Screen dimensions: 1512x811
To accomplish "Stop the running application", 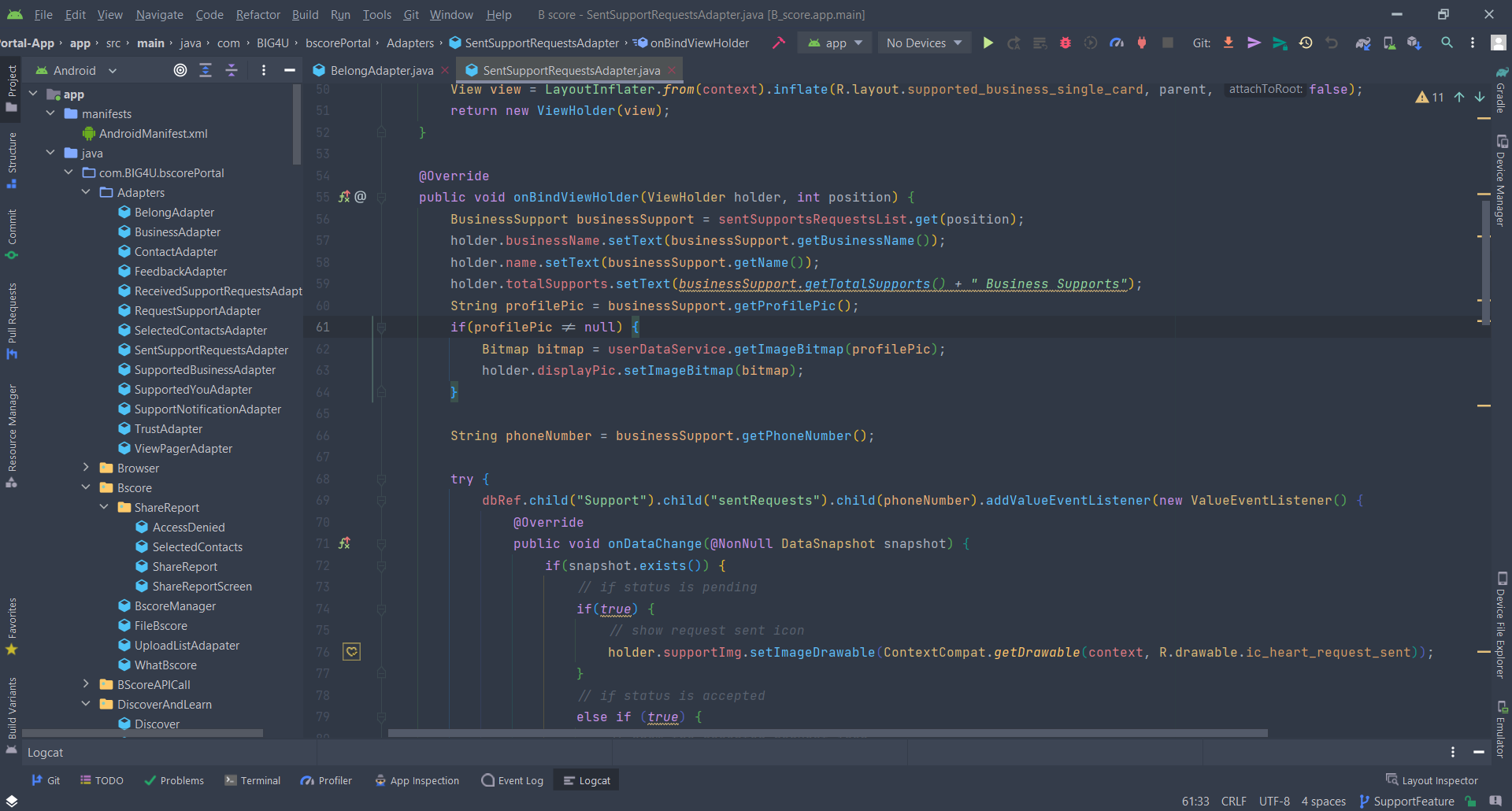I will coord(1168,43).
